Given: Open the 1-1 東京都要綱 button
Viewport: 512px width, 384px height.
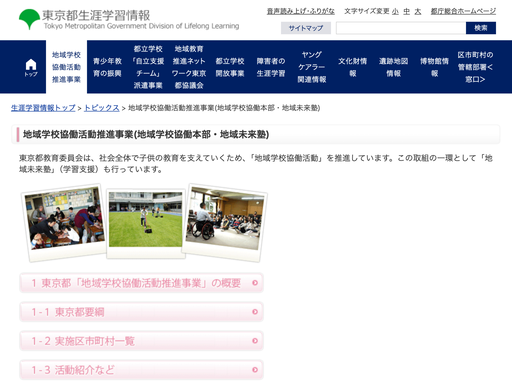Looking at the screenshot, I should coord(141,312).
